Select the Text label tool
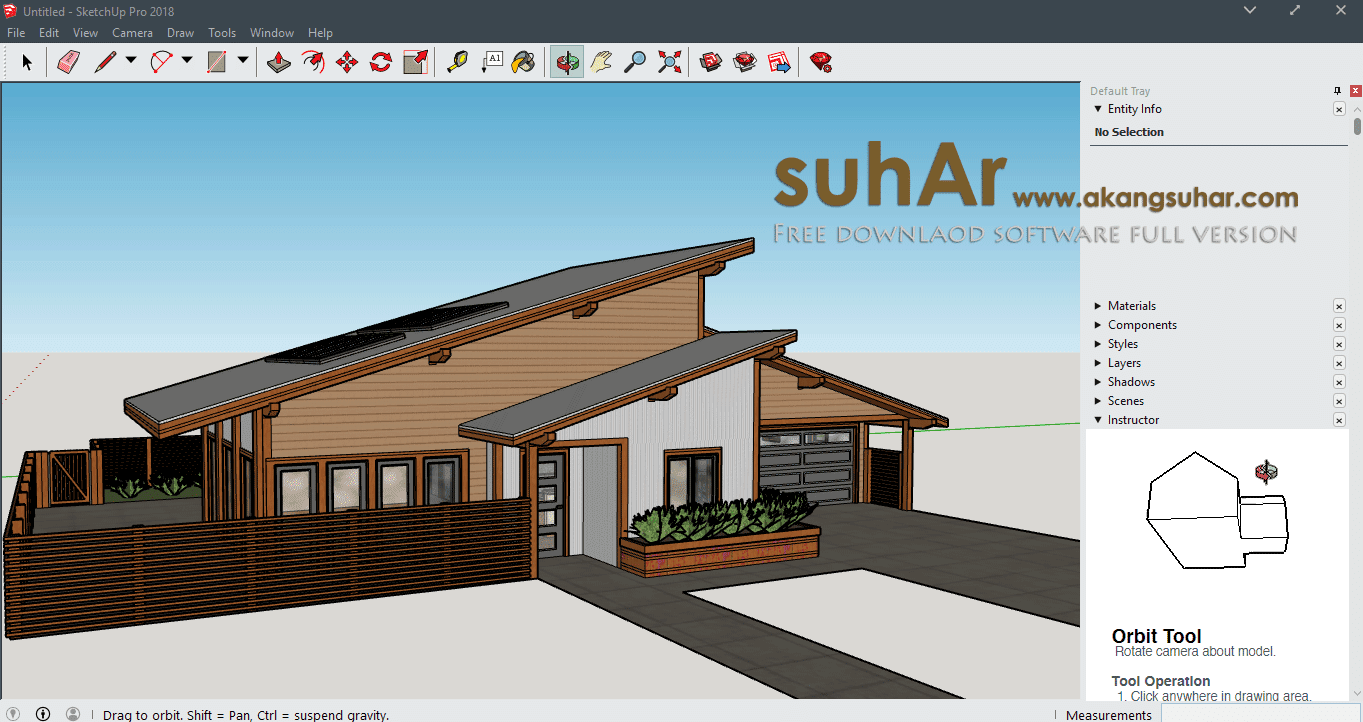The width and height of the screenshot is (1363, 722). click(x=491, y=62)
